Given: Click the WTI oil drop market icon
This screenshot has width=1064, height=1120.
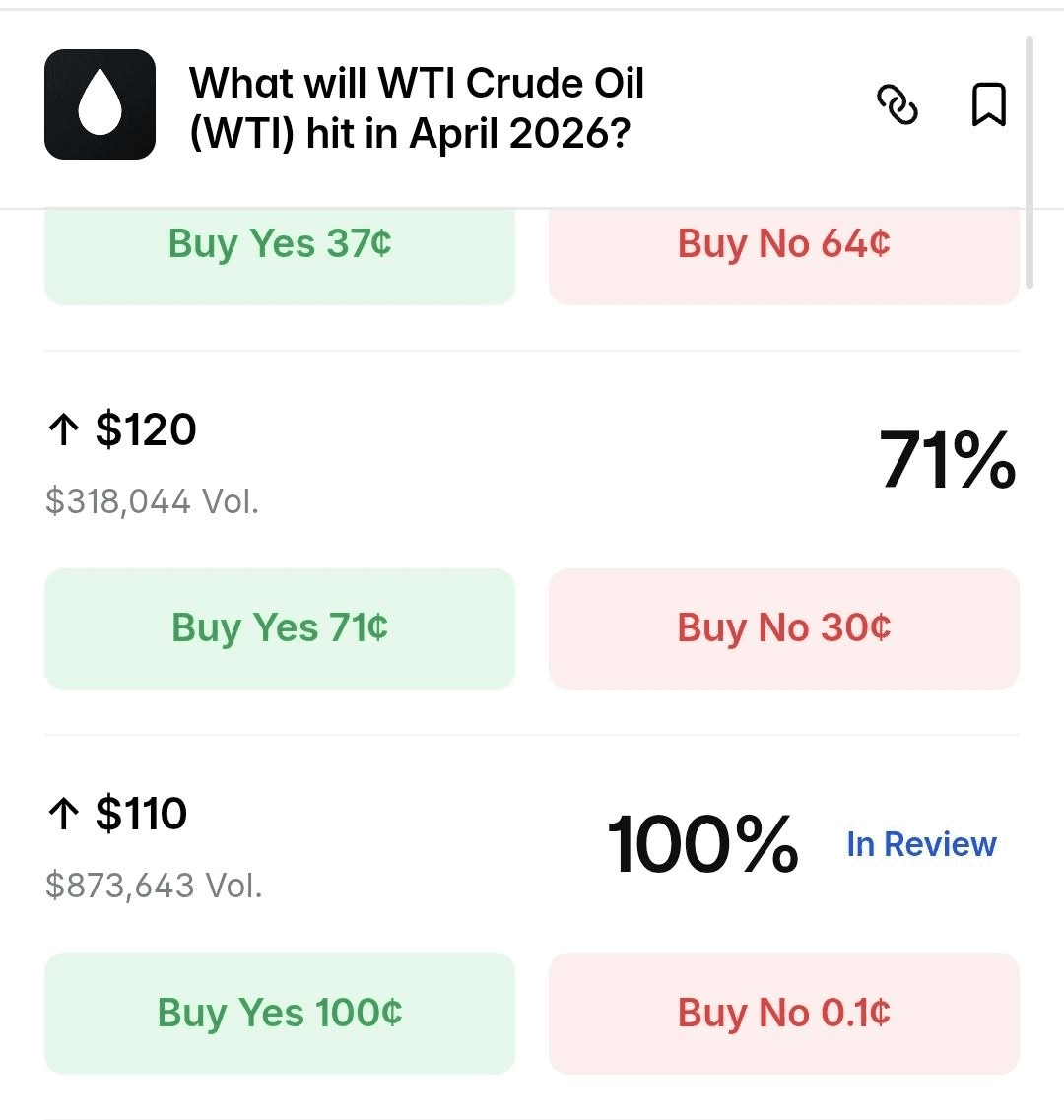Looking at the screenshot, I should coord(100,104).
